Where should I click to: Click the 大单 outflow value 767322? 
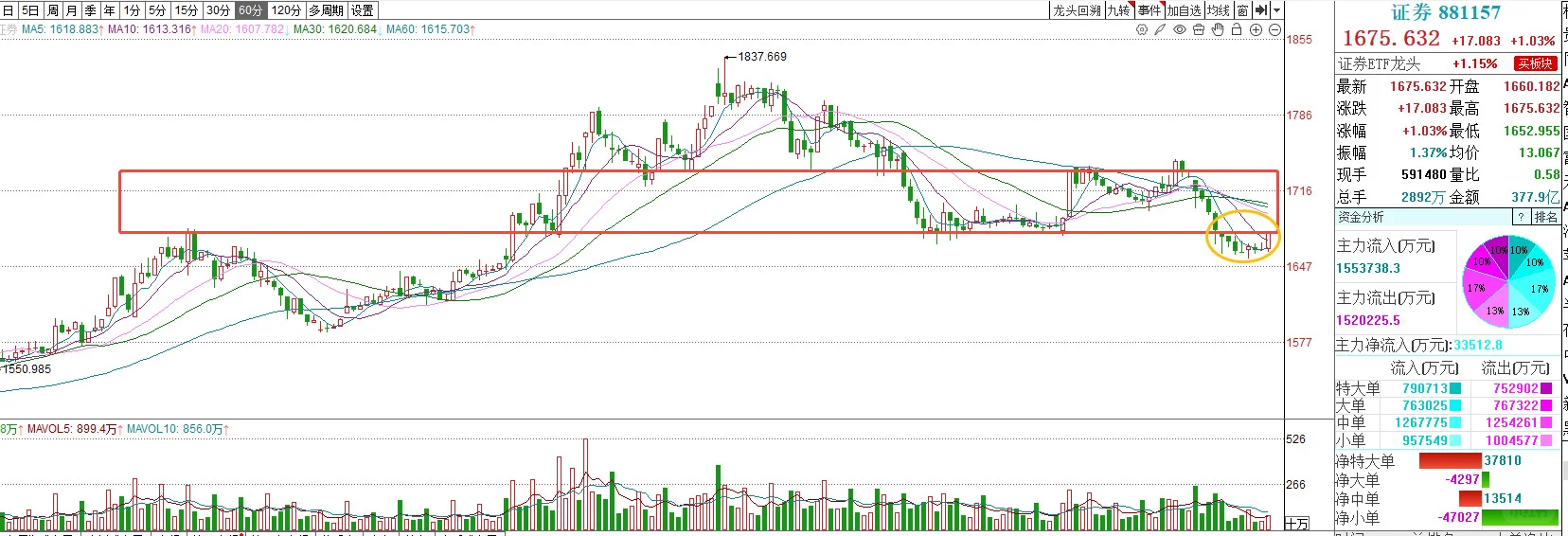click(1516, 405)
